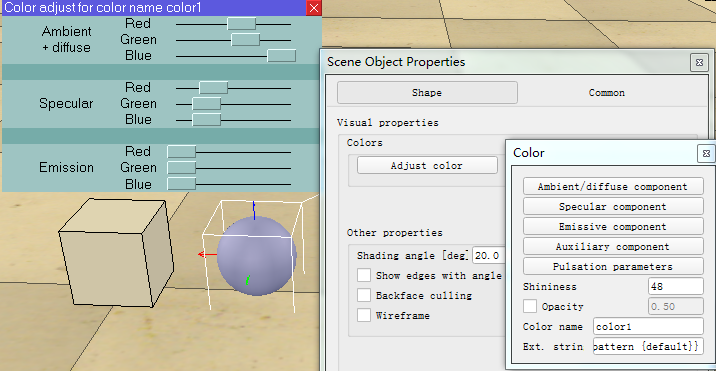This screenshot has height=371, width=716.
Task: Adjust the Specular Green slider
Action: pyautogui.click(x=206, y=104)
